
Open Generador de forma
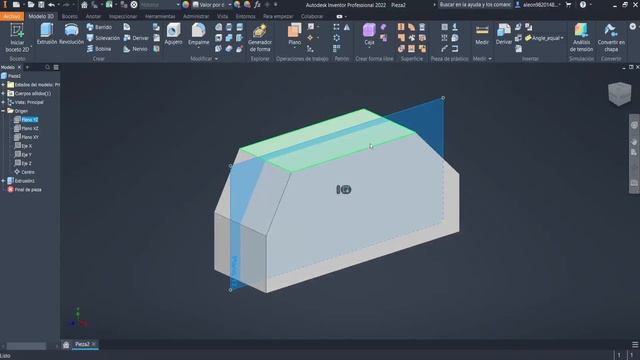click(260, 38)
